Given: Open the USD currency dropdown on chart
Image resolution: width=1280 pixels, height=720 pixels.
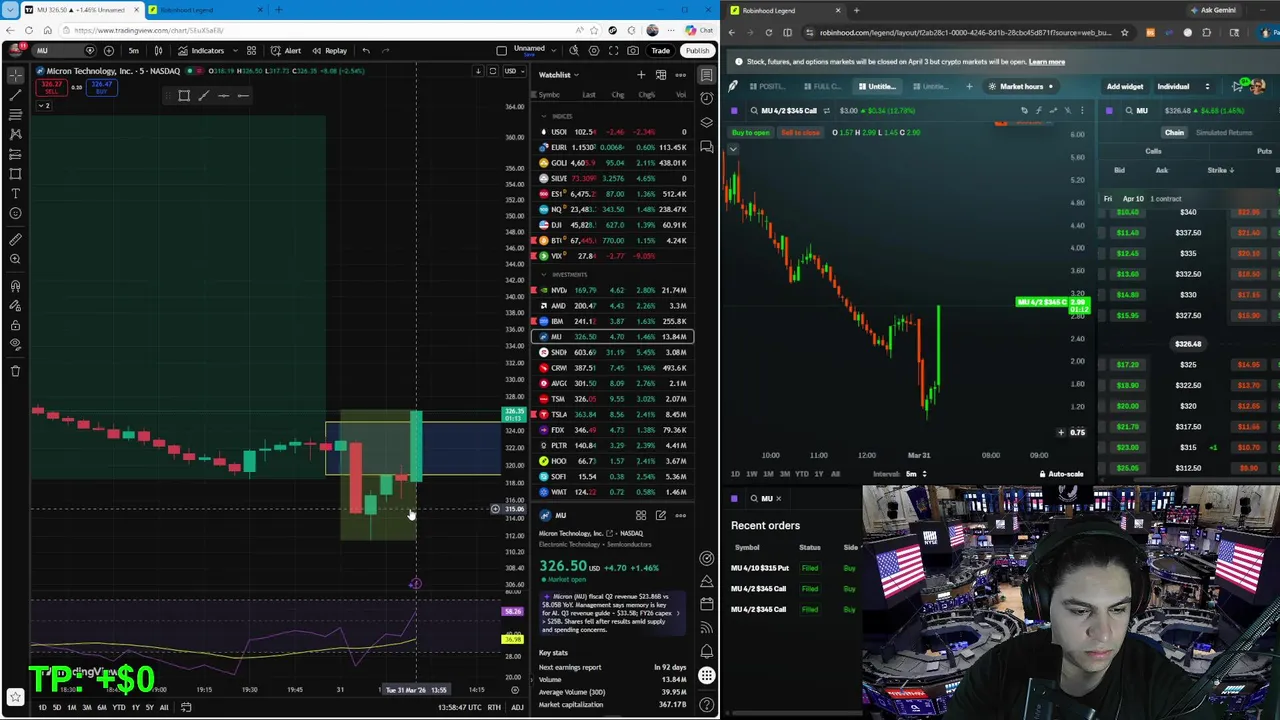Looking at the screenshot, I should 513,71.
